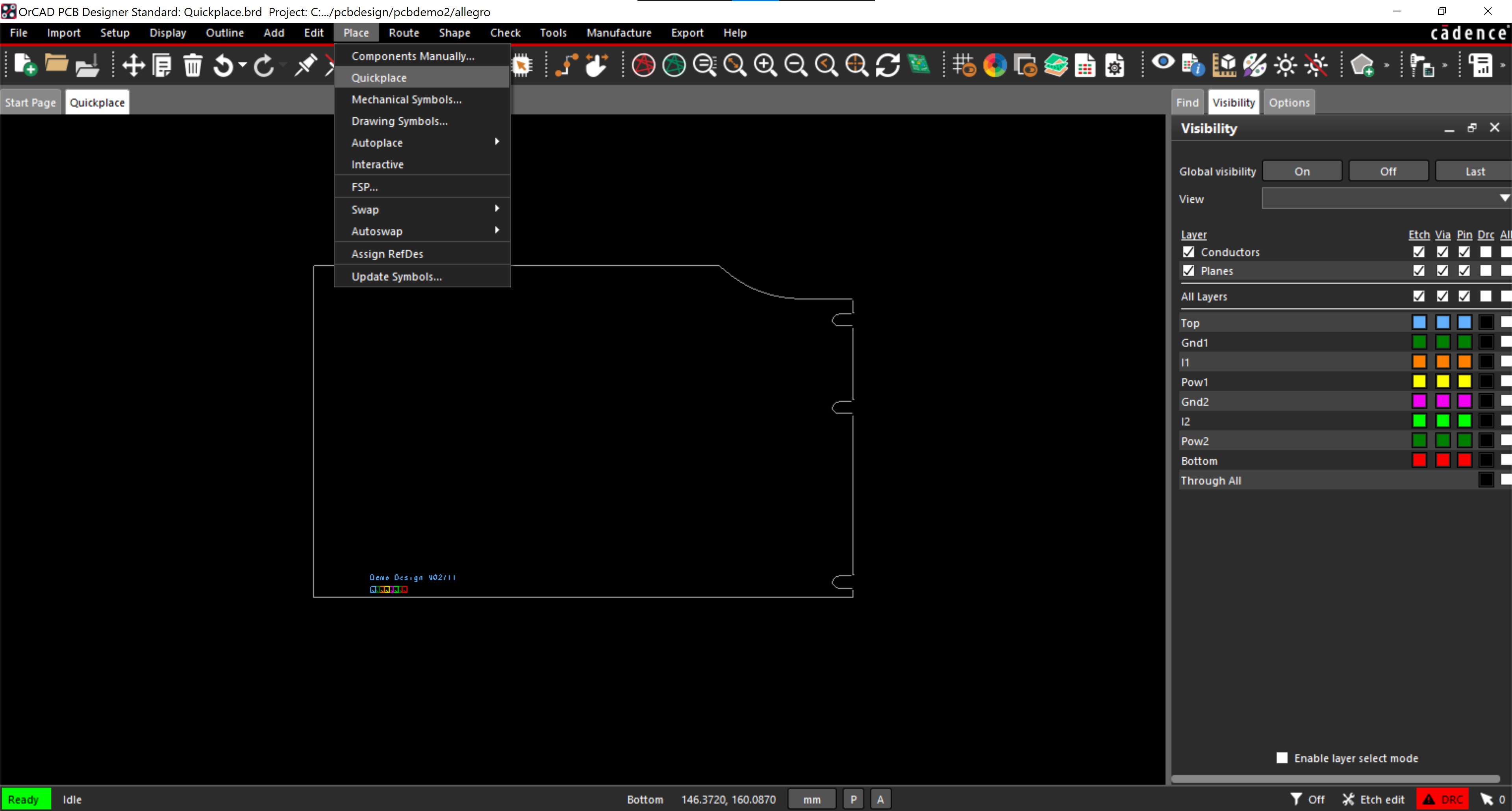
Task: Uncheck Conductors Etch checkbox
Action: click(1419, 252)
